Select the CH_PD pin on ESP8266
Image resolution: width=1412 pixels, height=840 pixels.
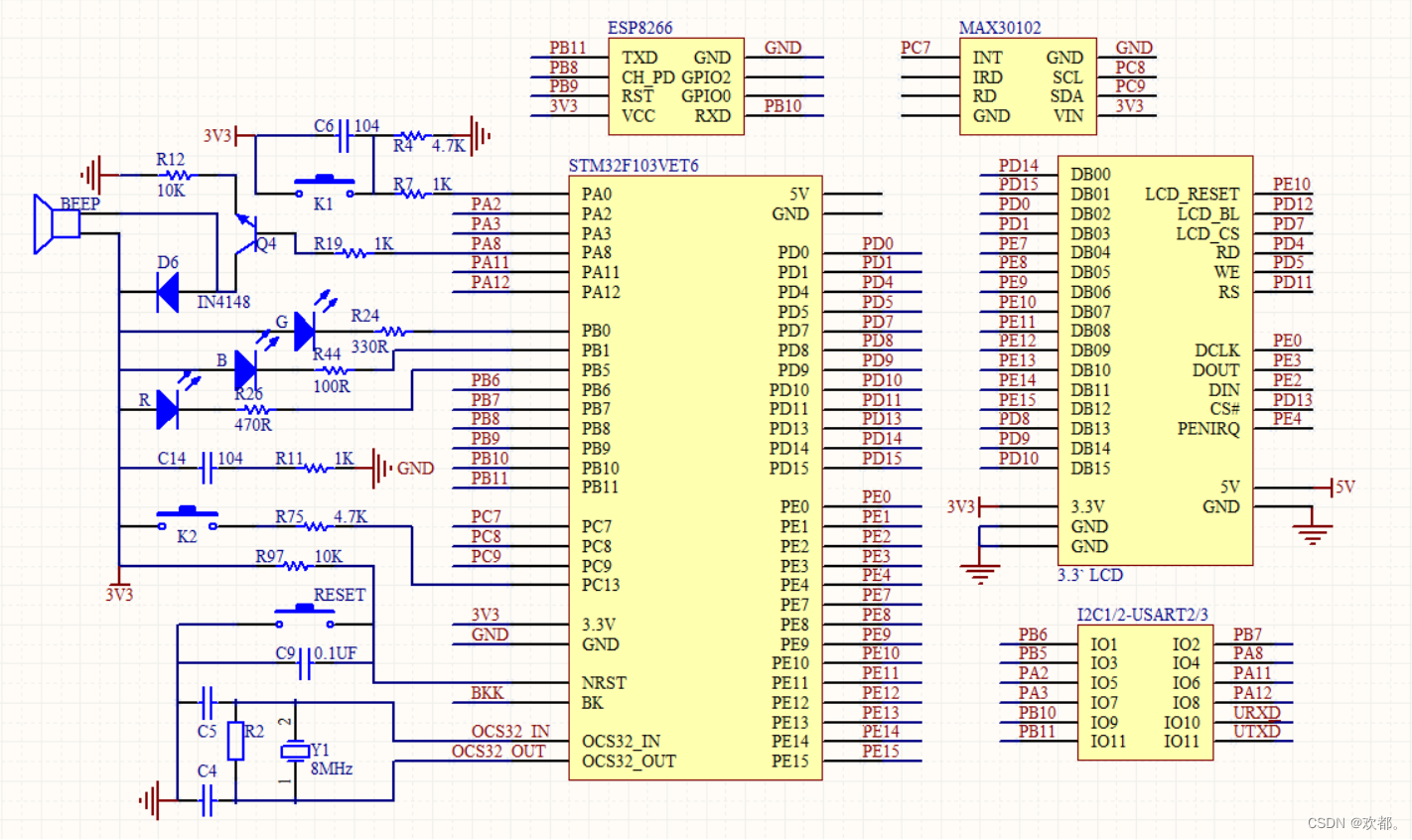coord(648,77)
